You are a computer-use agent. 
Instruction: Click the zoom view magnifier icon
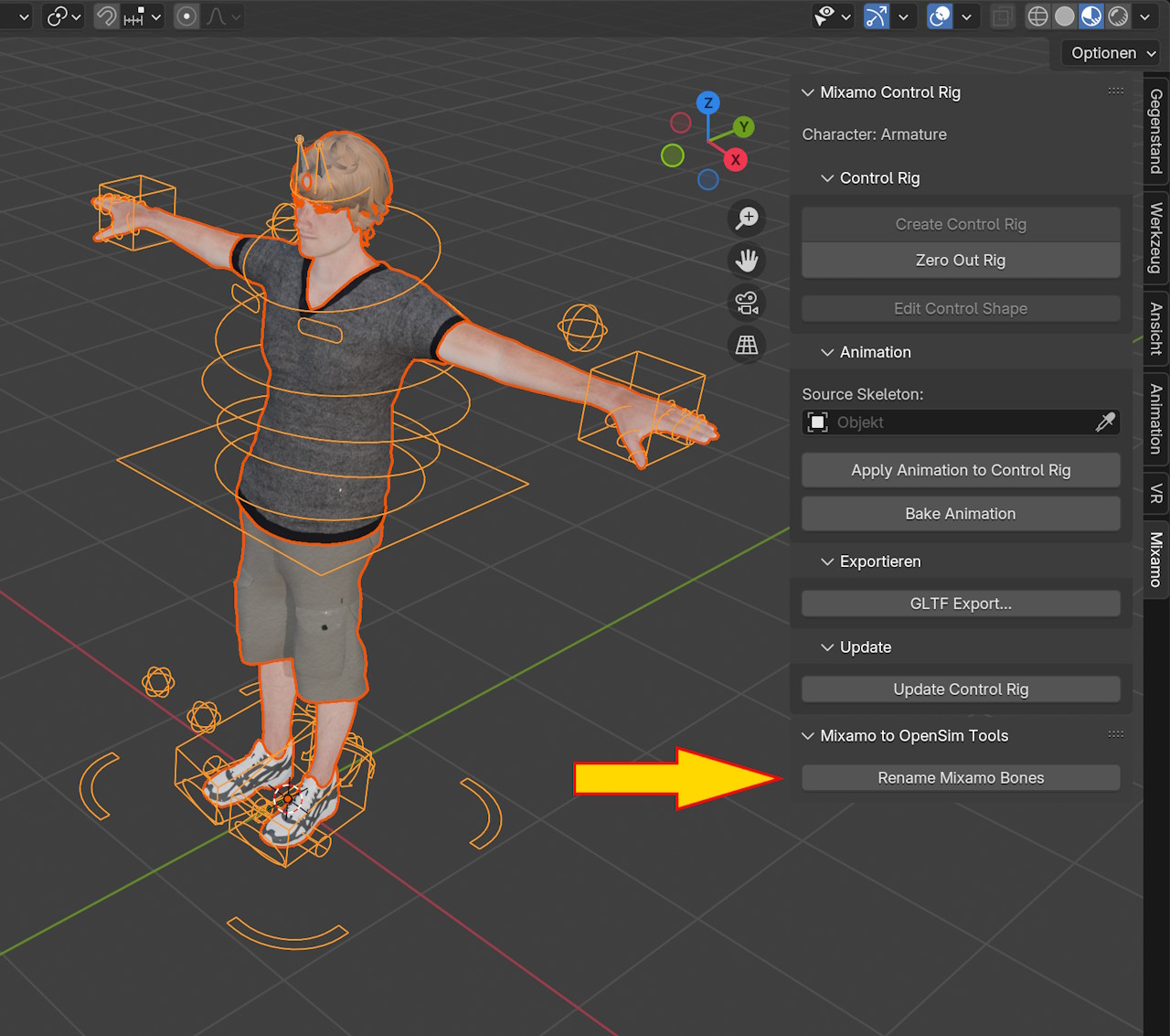[747, 218]
